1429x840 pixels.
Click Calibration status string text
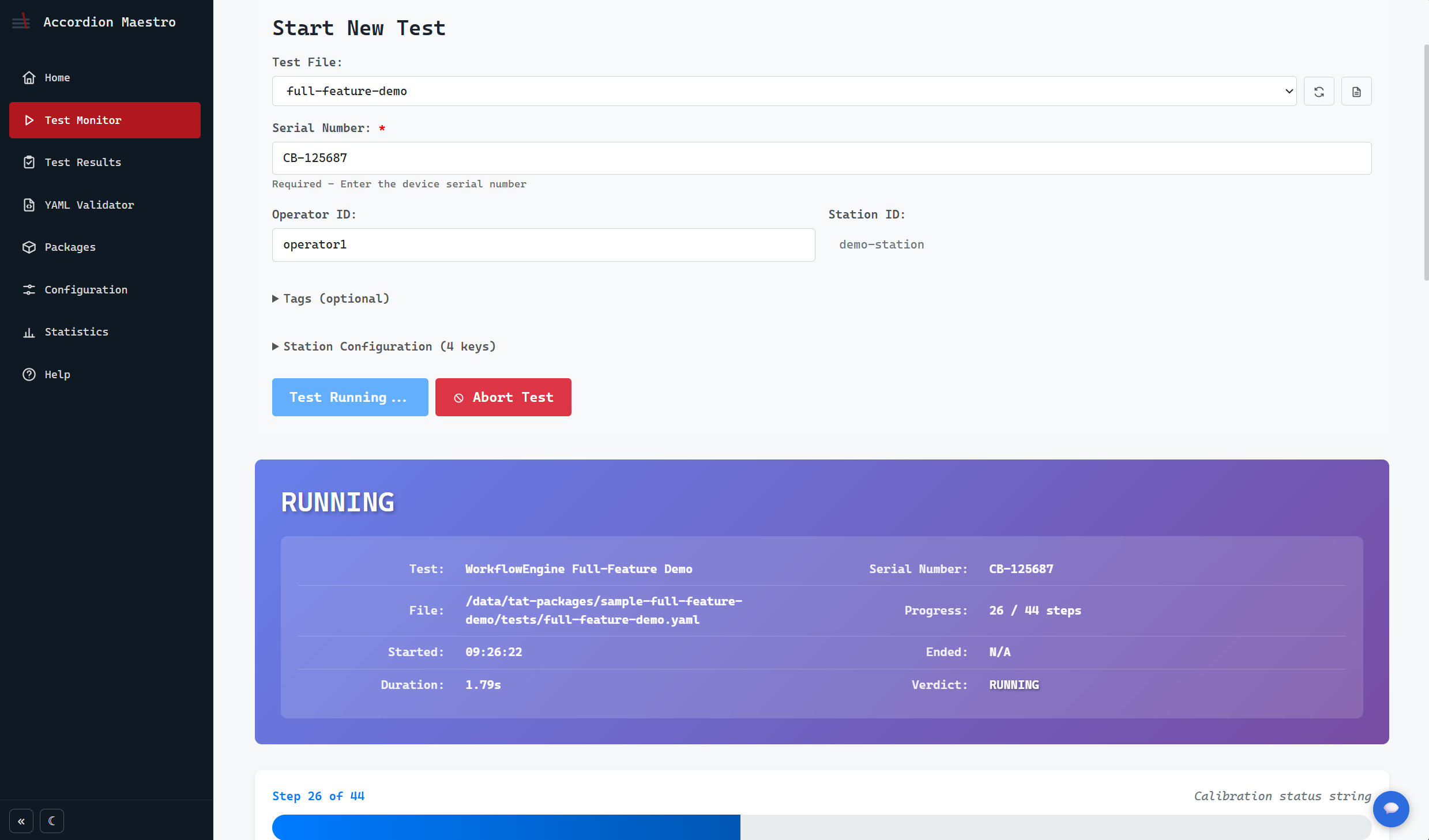[1283, 796]
